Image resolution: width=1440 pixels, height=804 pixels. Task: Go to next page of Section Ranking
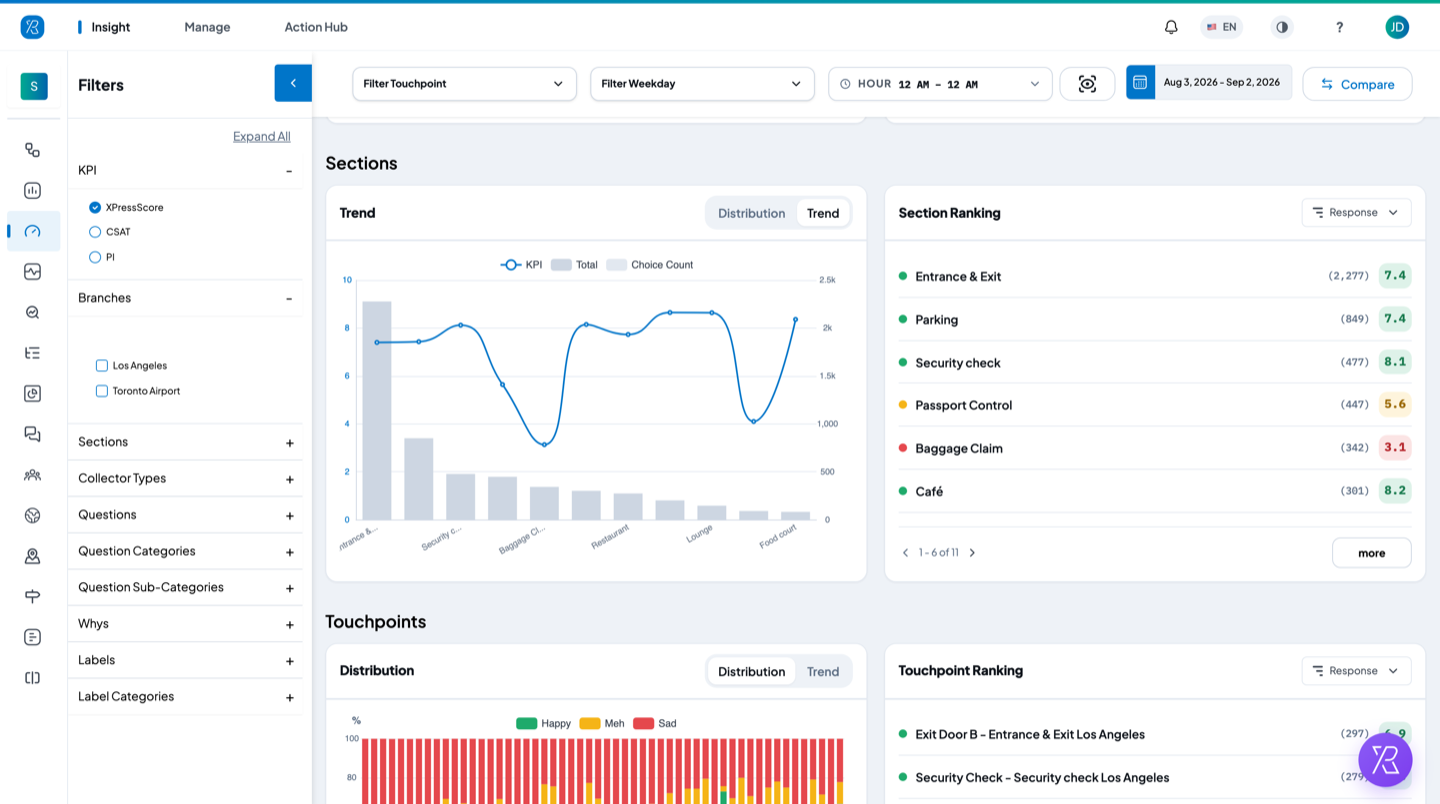[x=972, y=553]
